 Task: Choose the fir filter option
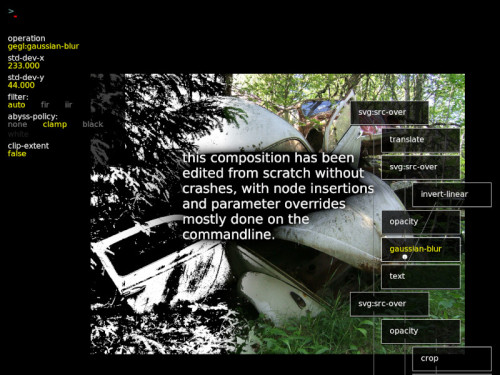(45, 105)
